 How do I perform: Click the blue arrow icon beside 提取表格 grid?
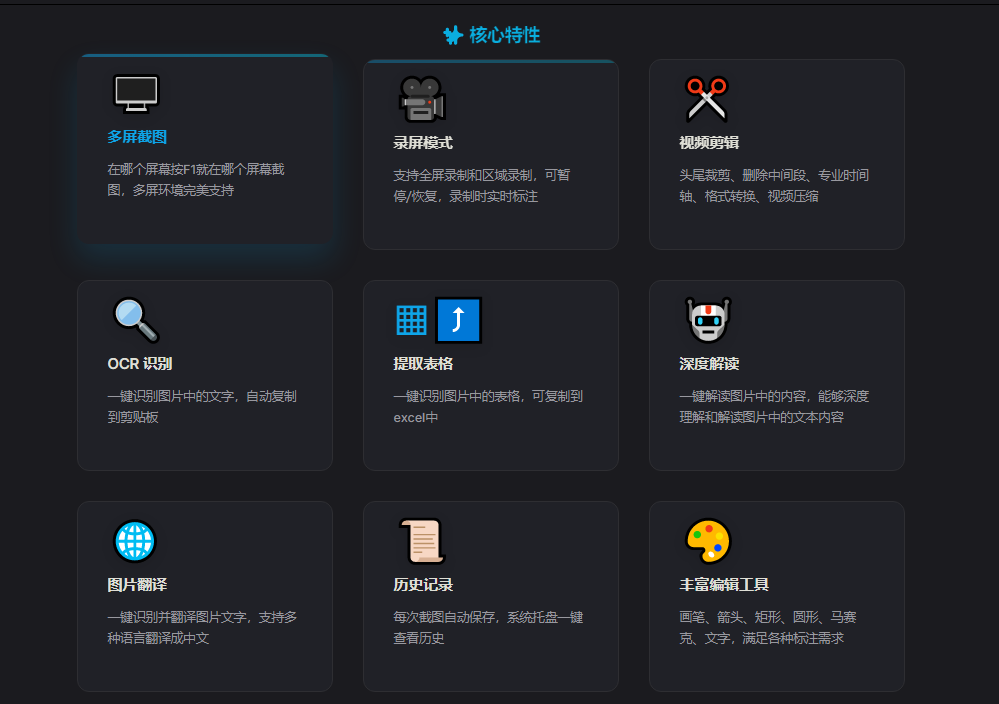click(x=461, y=319)
